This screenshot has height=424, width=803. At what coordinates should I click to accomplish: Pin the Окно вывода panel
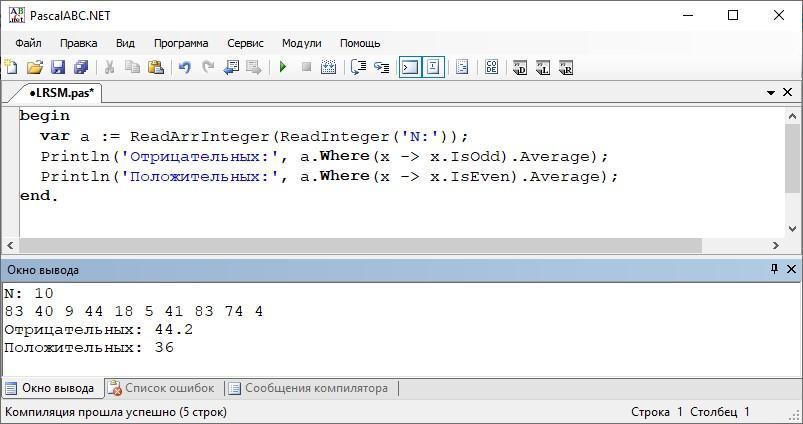(x=774, y=269)
